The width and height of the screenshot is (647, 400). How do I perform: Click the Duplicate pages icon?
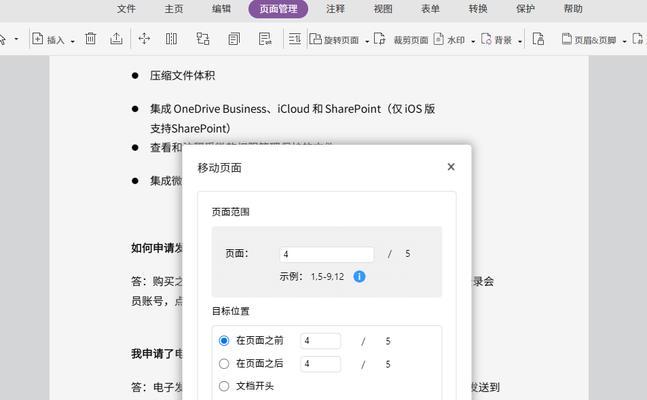[x=234, y=39]
